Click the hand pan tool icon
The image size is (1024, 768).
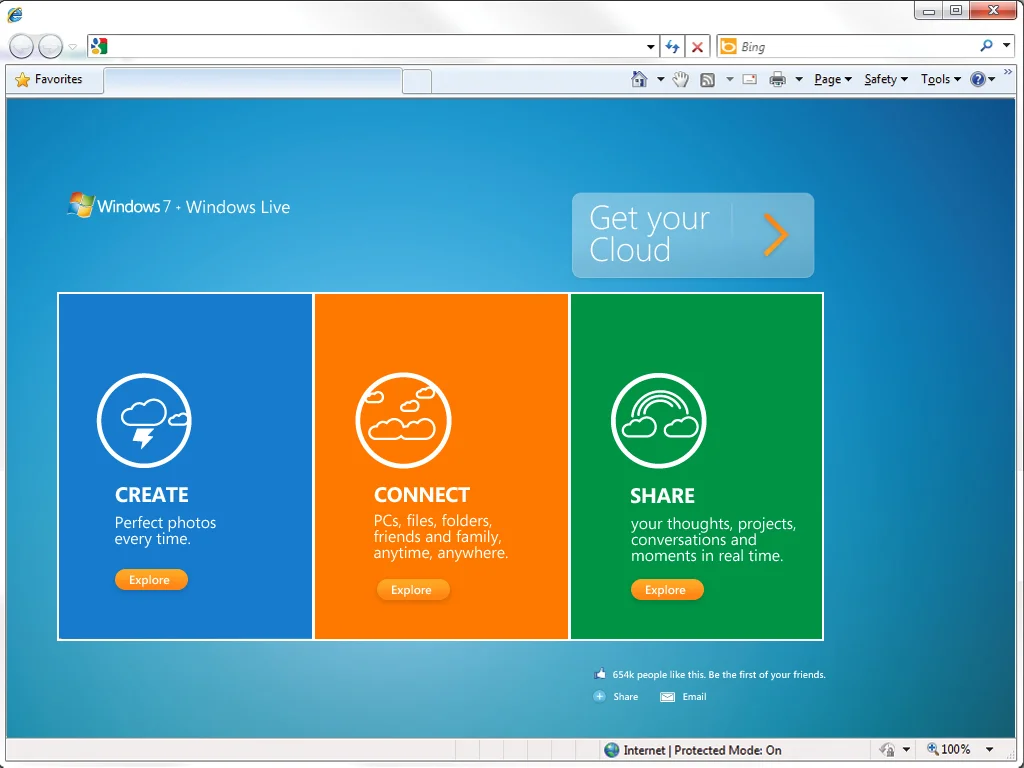coord(680,80)
